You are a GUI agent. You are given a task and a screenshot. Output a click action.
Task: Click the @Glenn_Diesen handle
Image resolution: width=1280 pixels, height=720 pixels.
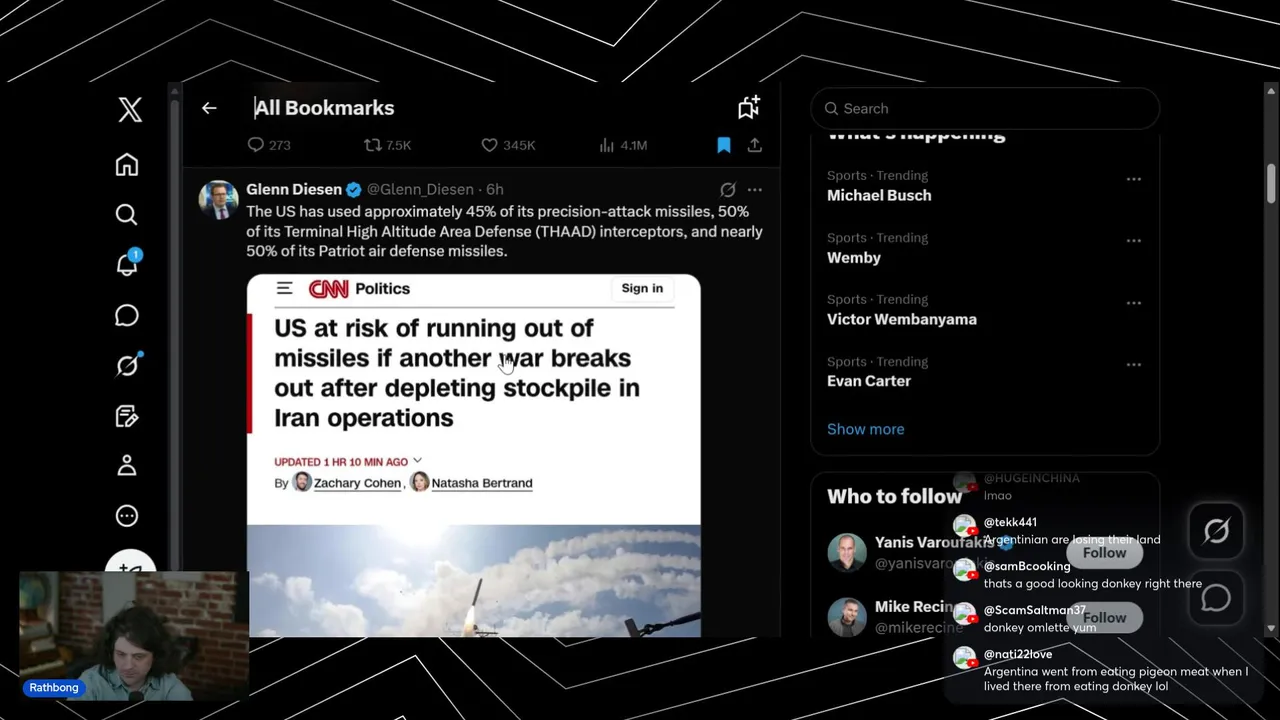[420, 189]
